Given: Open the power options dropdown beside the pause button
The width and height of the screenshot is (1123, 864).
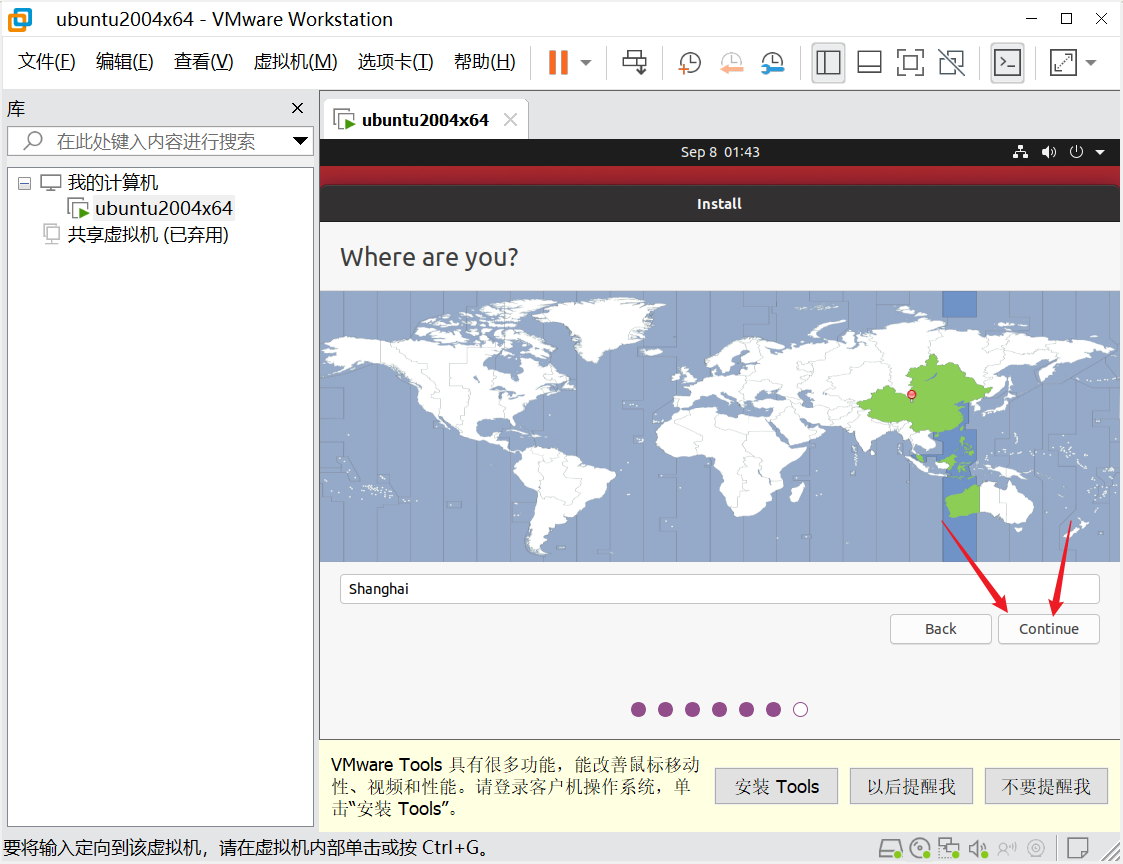Looking at the screenshot, I should tap(586, 62).
